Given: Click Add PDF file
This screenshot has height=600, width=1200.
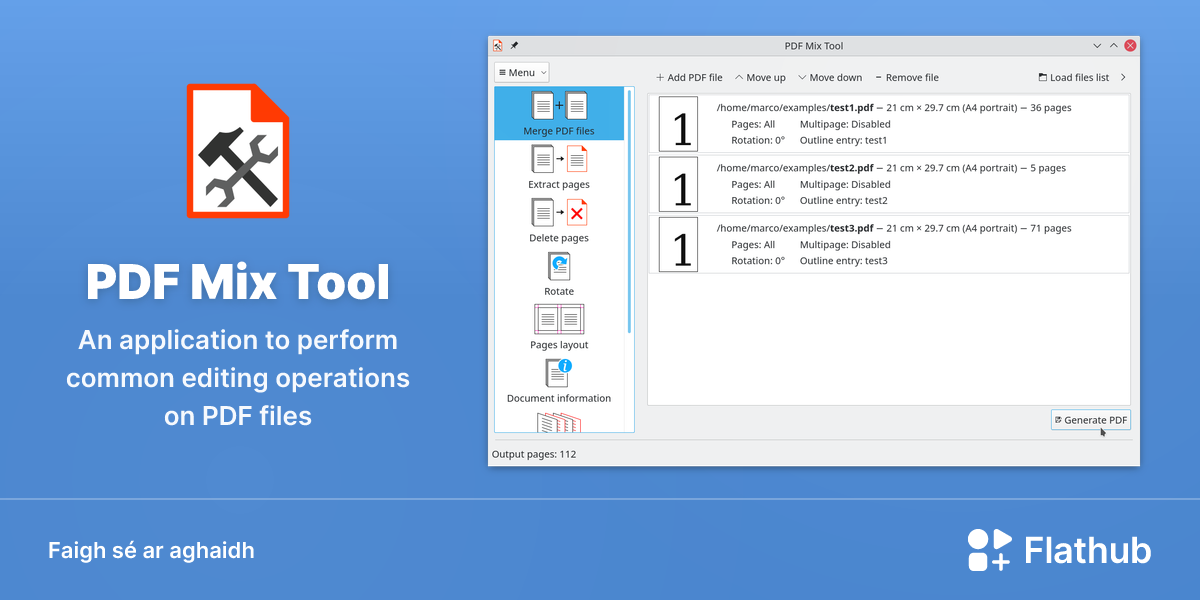Looking at the screenshot, I should tap(689, 77).
